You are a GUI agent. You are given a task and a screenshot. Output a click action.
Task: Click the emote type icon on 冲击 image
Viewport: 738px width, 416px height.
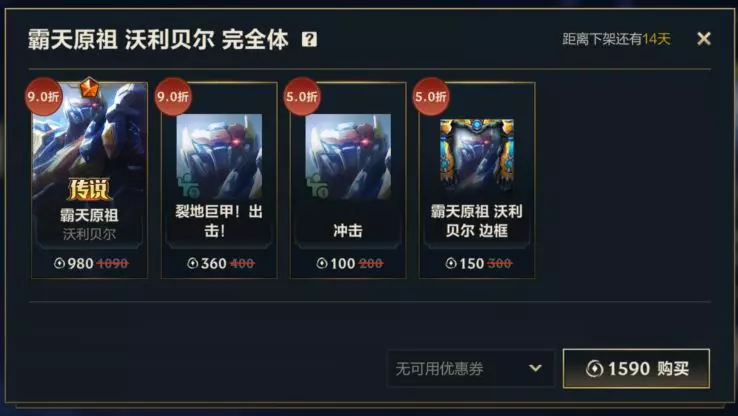318,185
